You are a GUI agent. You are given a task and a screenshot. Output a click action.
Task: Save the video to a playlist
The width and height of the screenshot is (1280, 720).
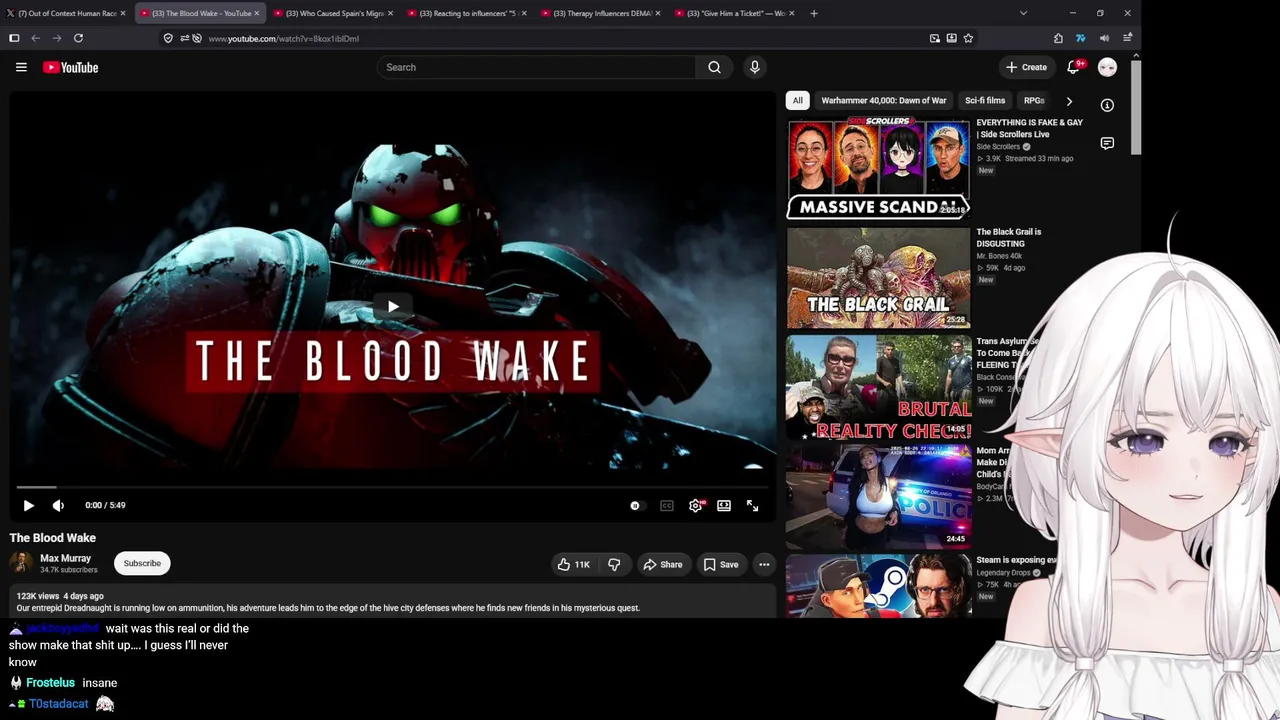(x=721, y=564)
